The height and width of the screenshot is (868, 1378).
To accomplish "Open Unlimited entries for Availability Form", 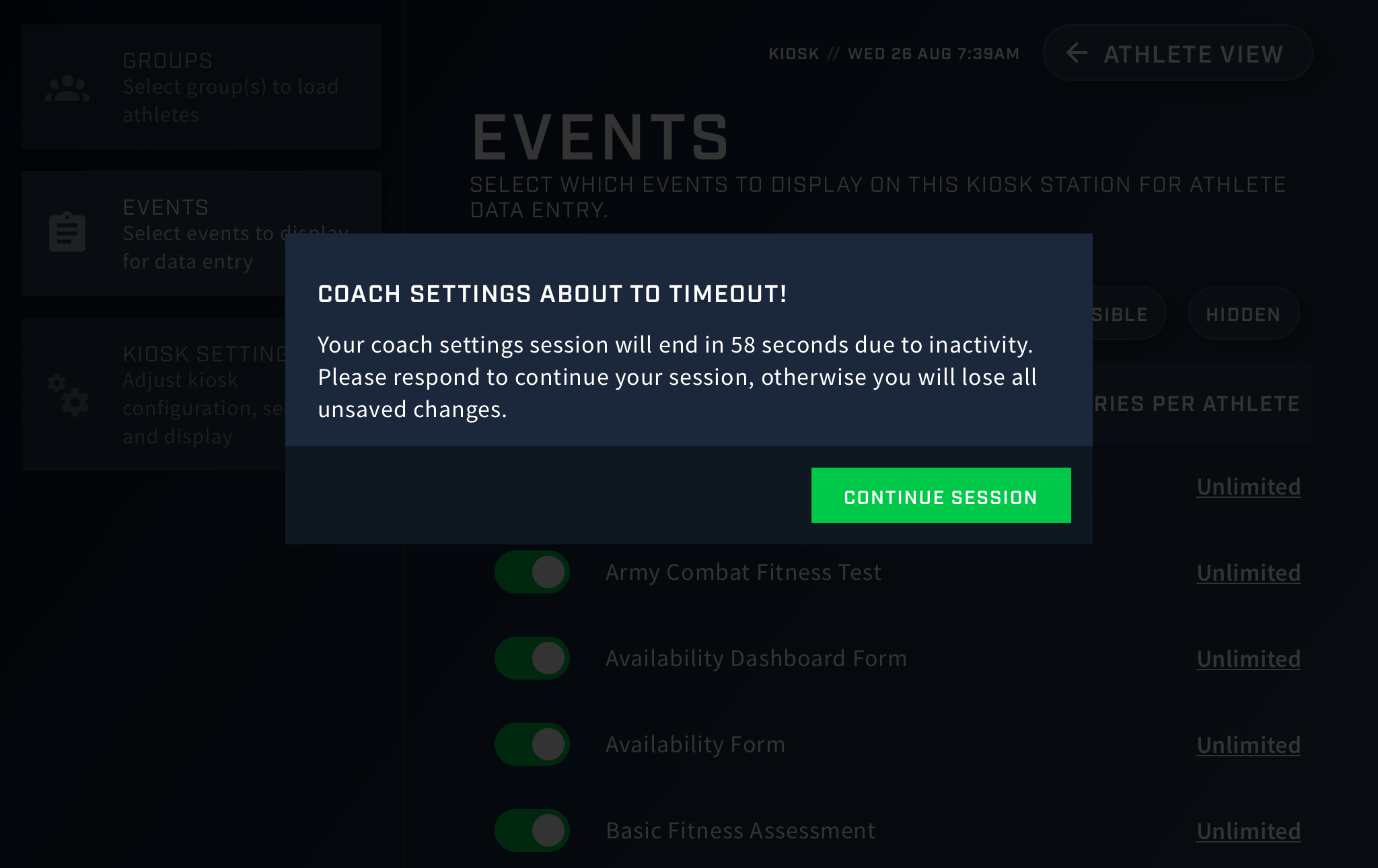I will click(x=1248, y=745).
